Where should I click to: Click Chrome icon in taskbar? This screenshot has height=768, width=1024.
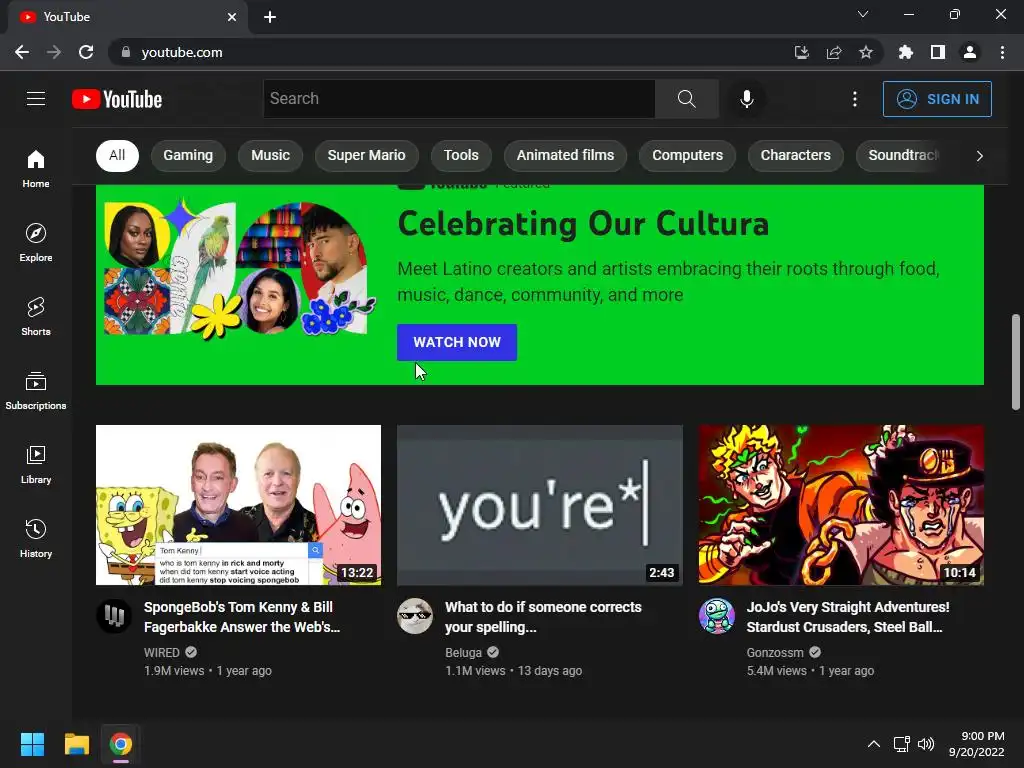[120, 744]
